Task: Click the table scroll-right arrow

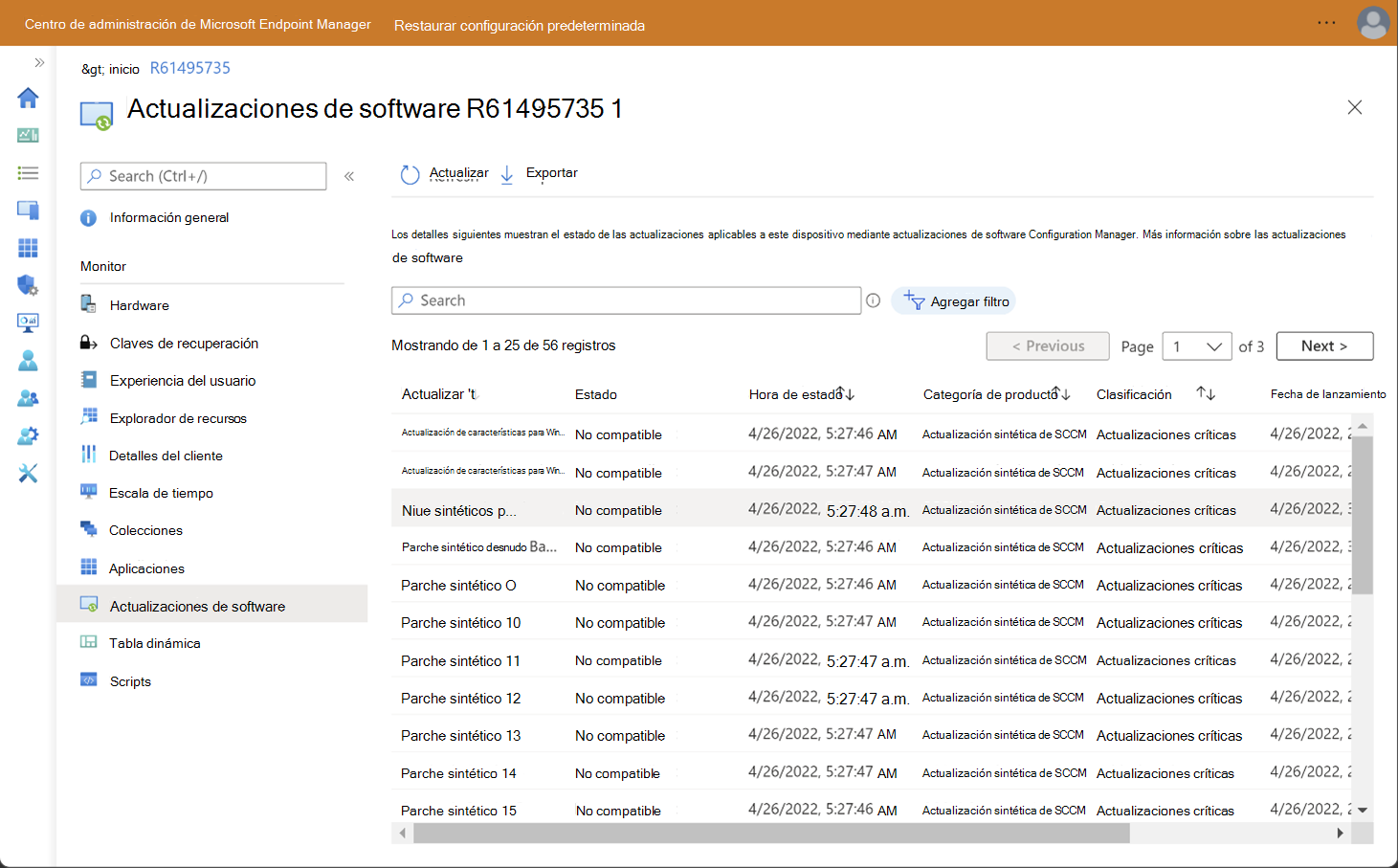Action: (1340, 834)
